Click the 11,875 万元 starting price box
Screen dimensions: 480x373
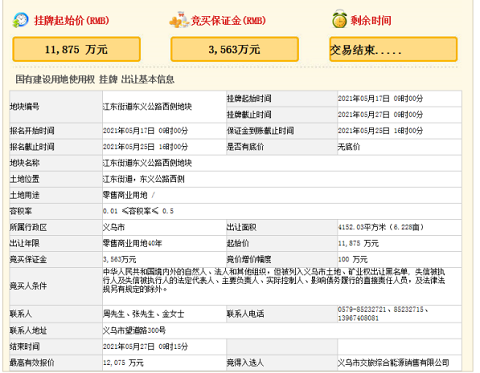[76, 49]
